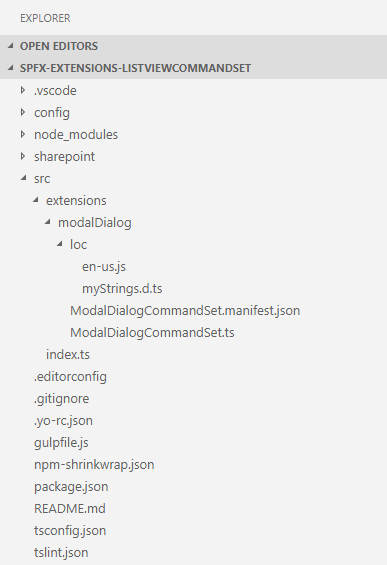Expand the .vscode folder arrow
The width and height of the screenshot is (387, 565).
(x=23, y=90)
